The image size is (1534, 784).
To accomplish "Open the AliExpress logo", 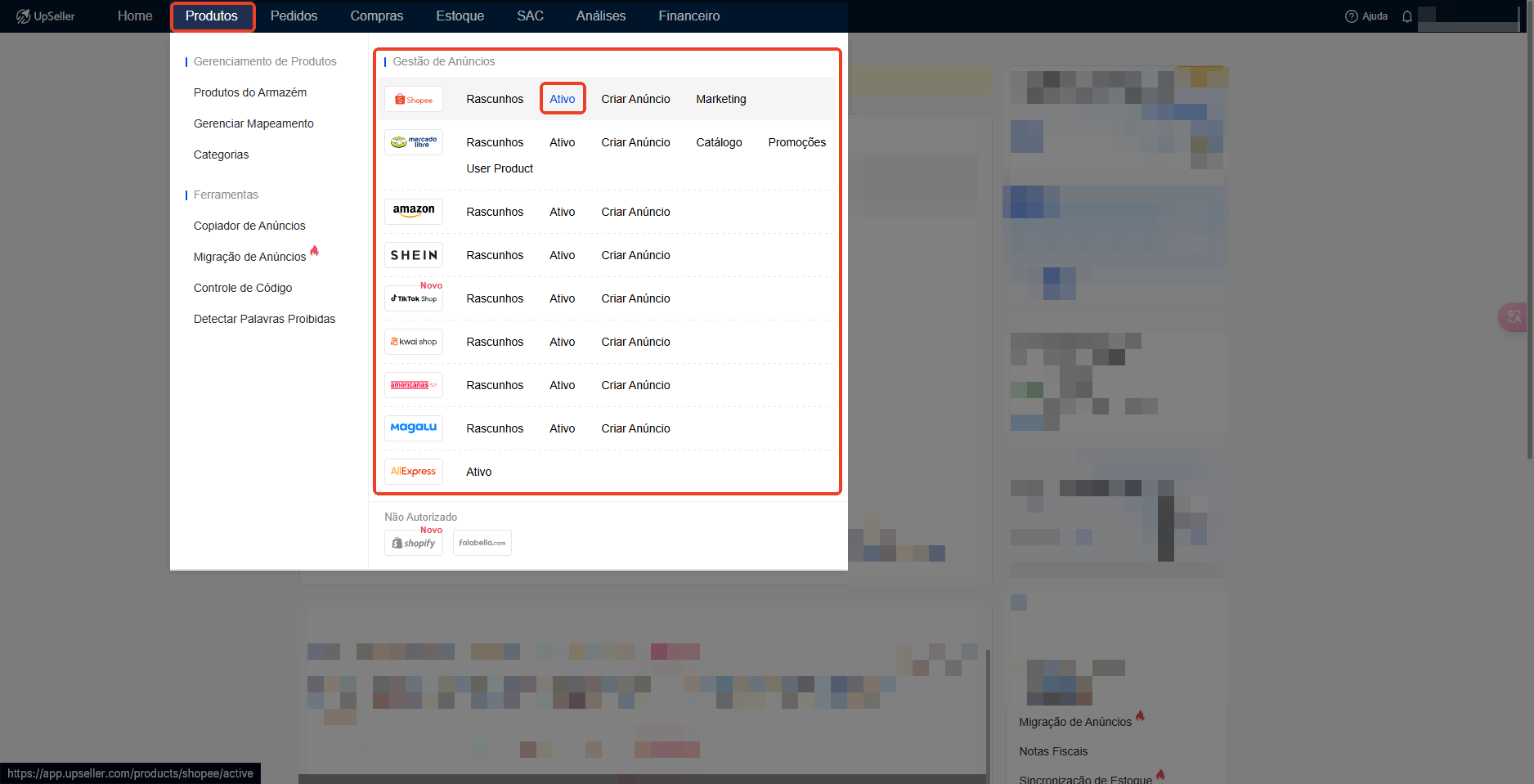I will pos(414,472).
